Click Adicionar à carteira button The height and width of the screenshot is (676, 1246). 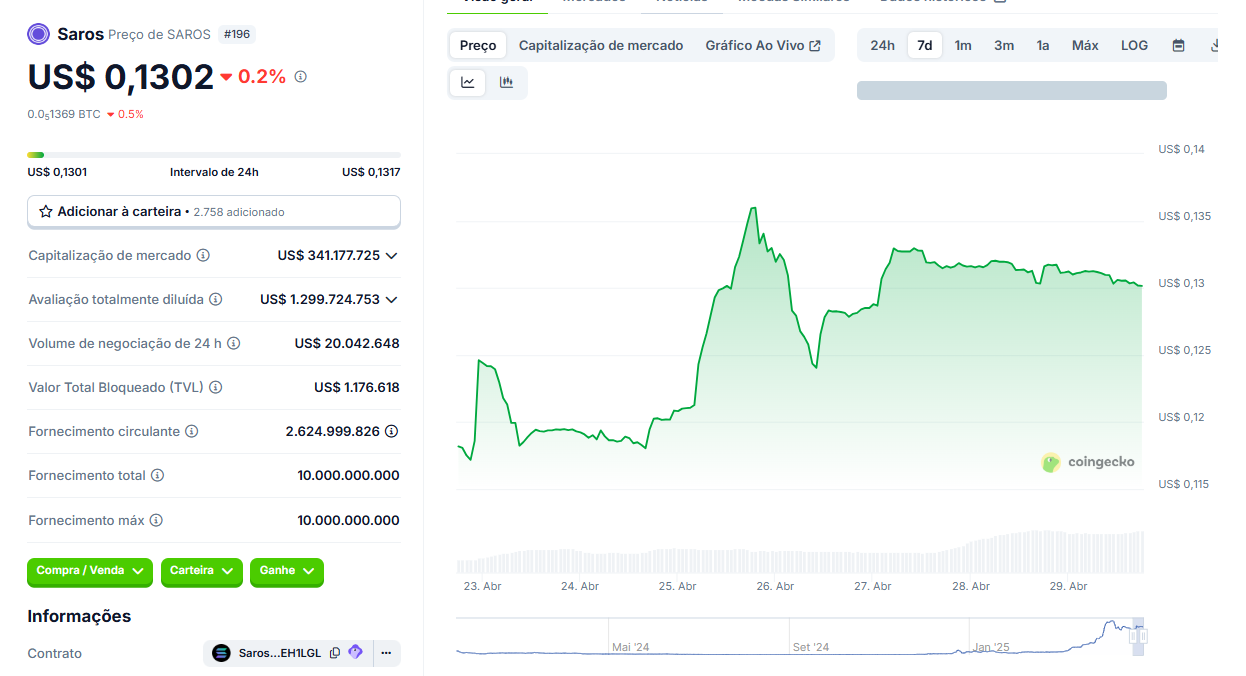(x=214, y=212)
